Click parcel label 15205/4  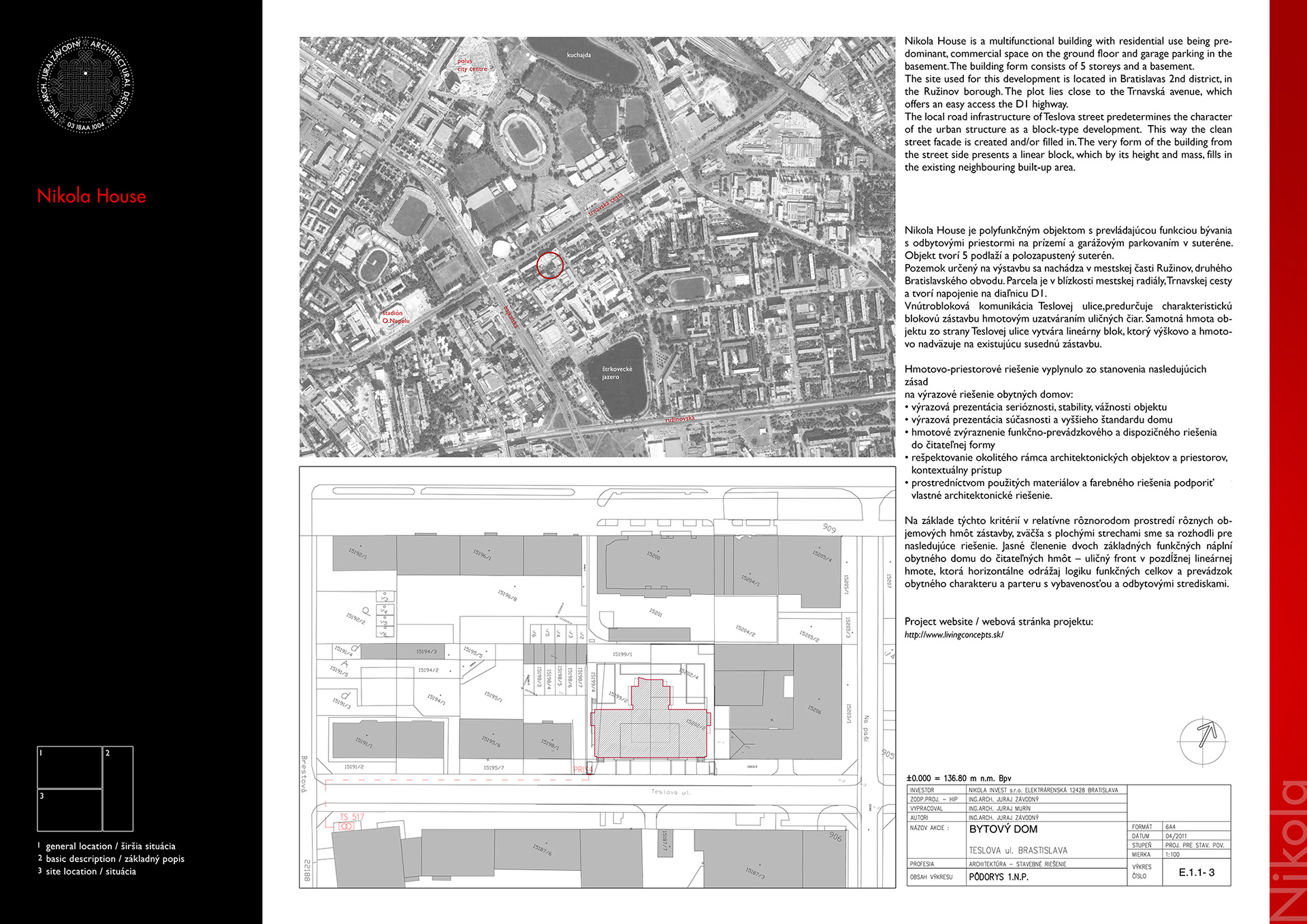822,556
